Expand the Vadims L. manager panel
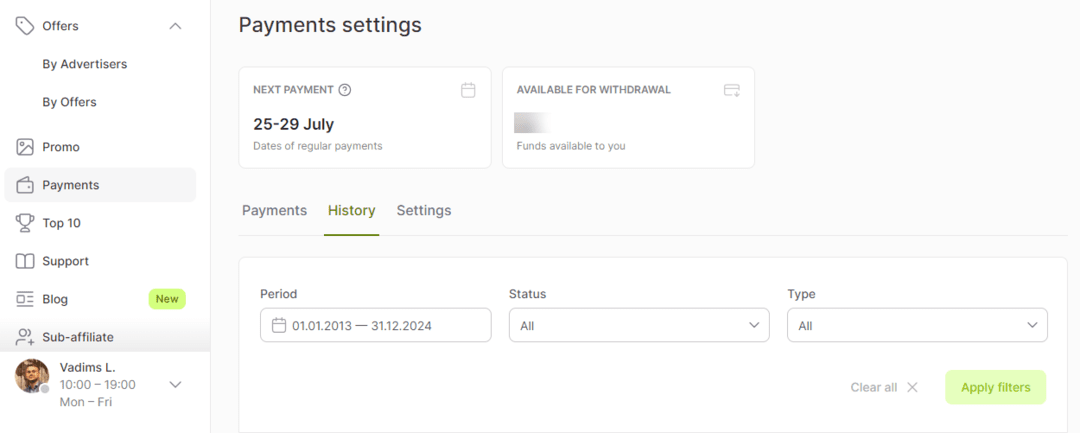Viewport: 1080px width, 433px height. tap(175, 384)
